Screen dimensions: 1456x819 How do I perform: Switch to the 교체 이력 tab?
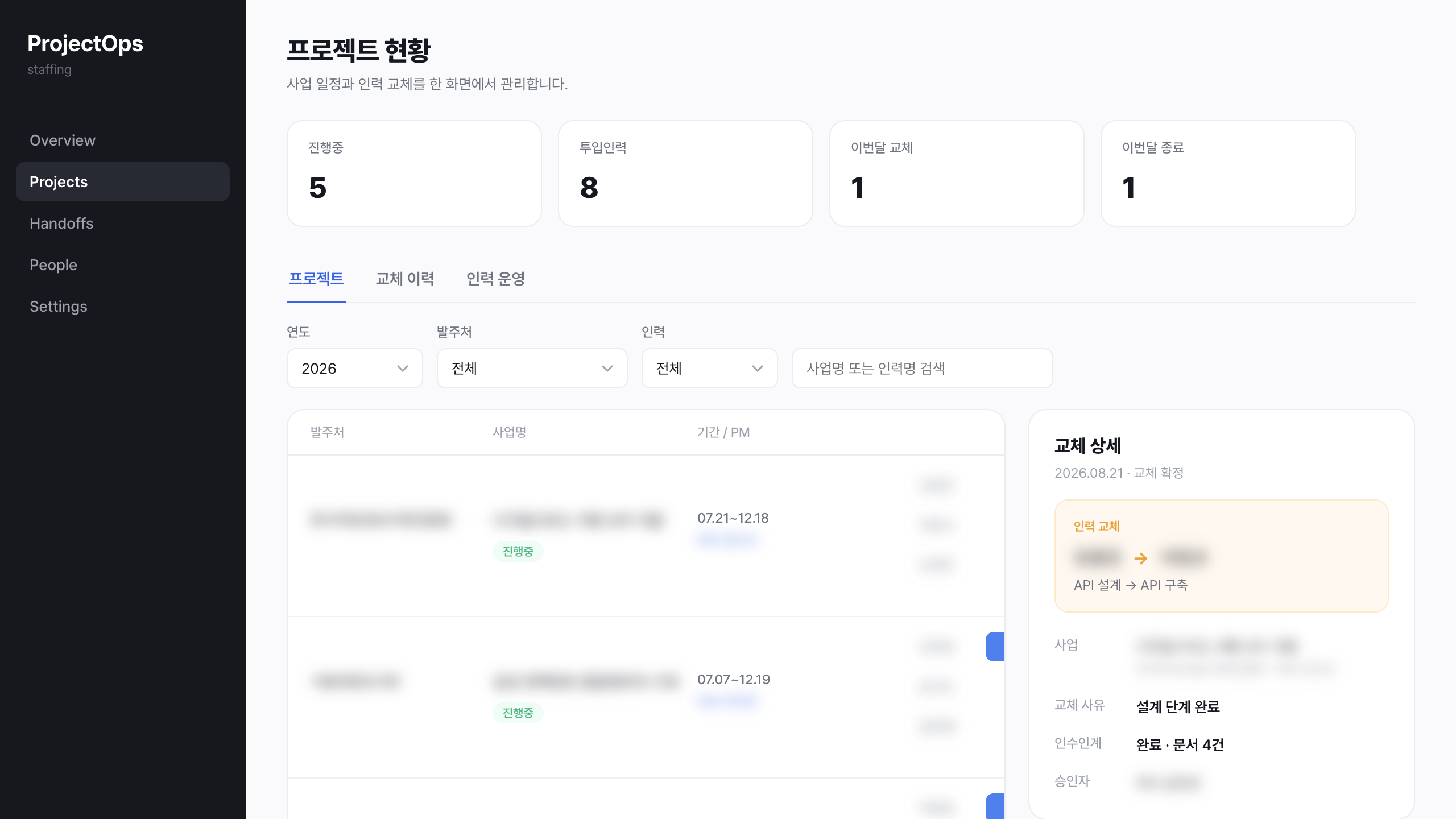(x=405, y=279)
